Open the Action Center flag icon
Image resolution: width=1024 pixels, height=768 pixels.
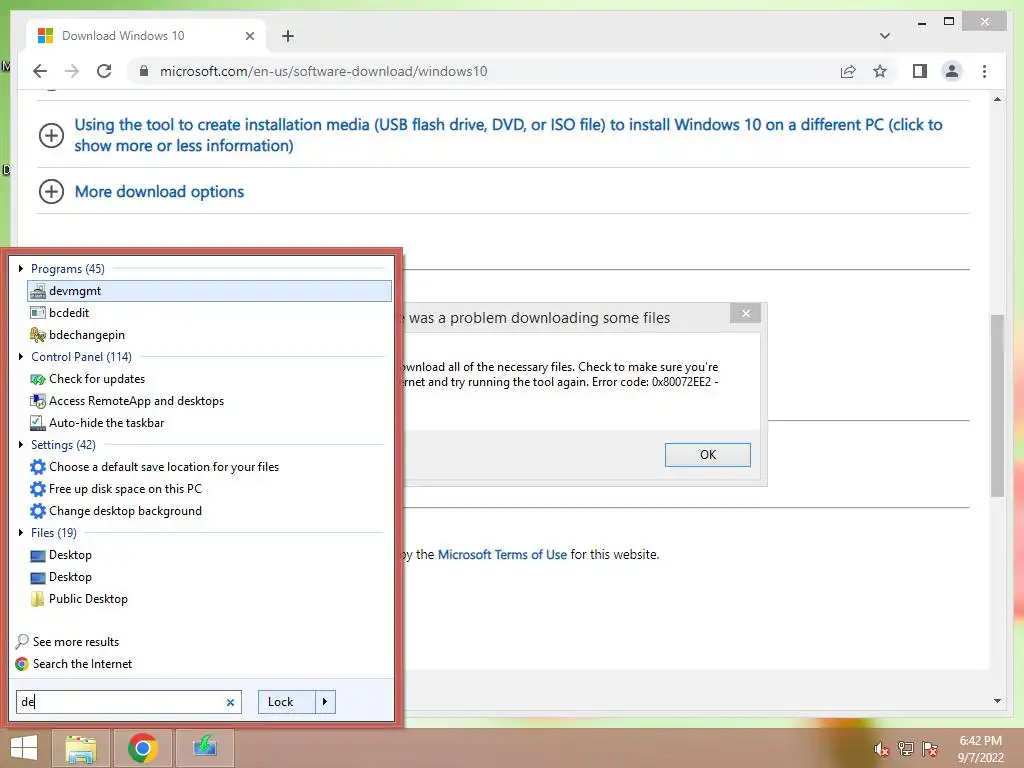click(930, 749)
